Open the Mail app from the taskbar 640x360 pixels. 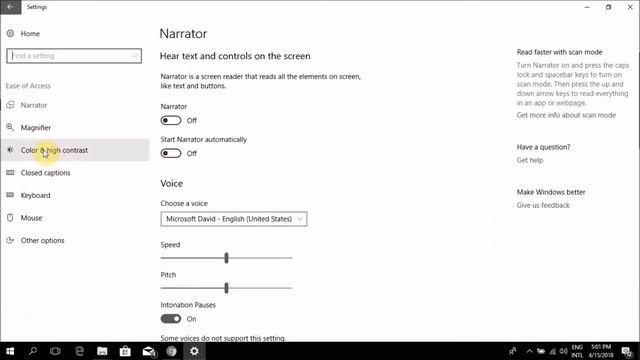(x=149, y=351)
